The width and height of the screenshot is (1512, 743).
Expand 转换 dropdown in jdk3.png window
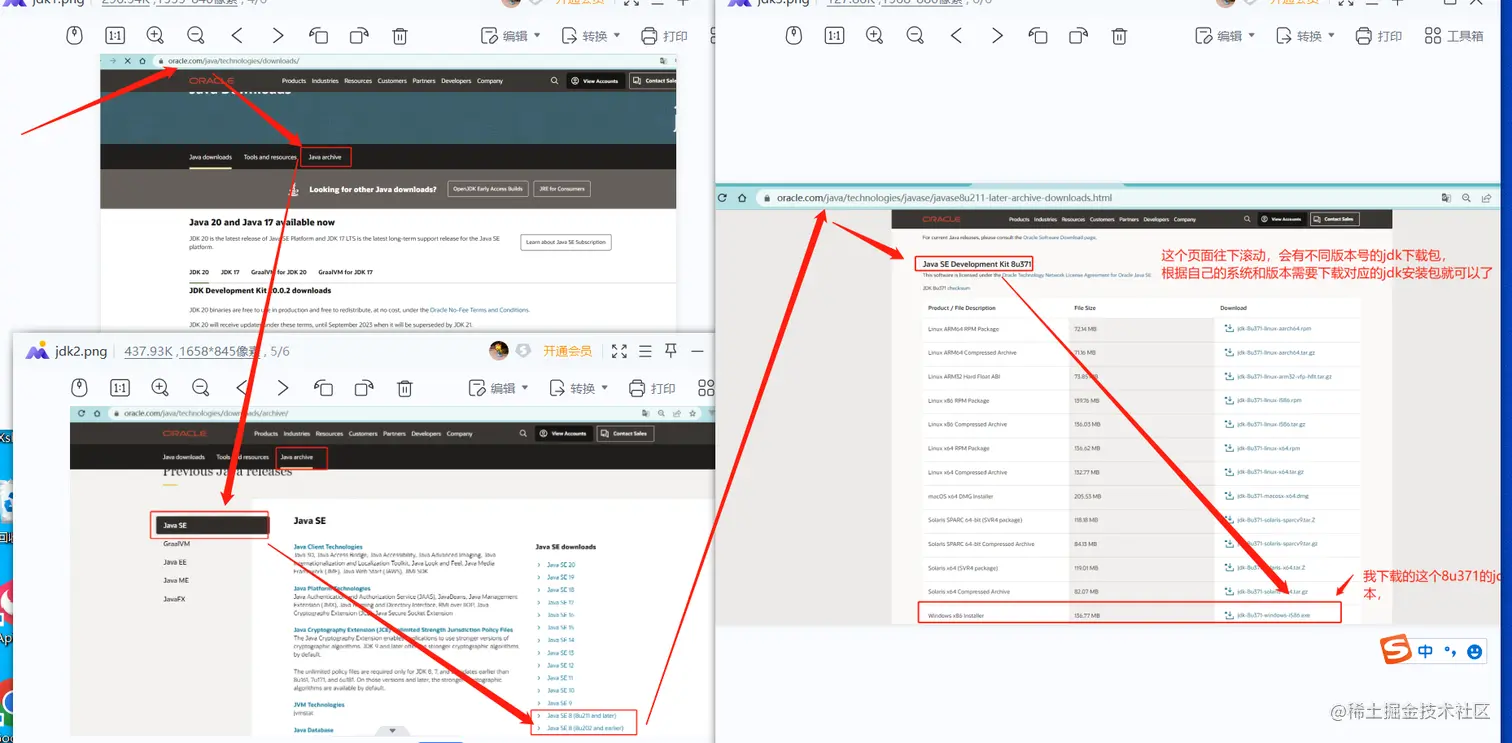1306,36
